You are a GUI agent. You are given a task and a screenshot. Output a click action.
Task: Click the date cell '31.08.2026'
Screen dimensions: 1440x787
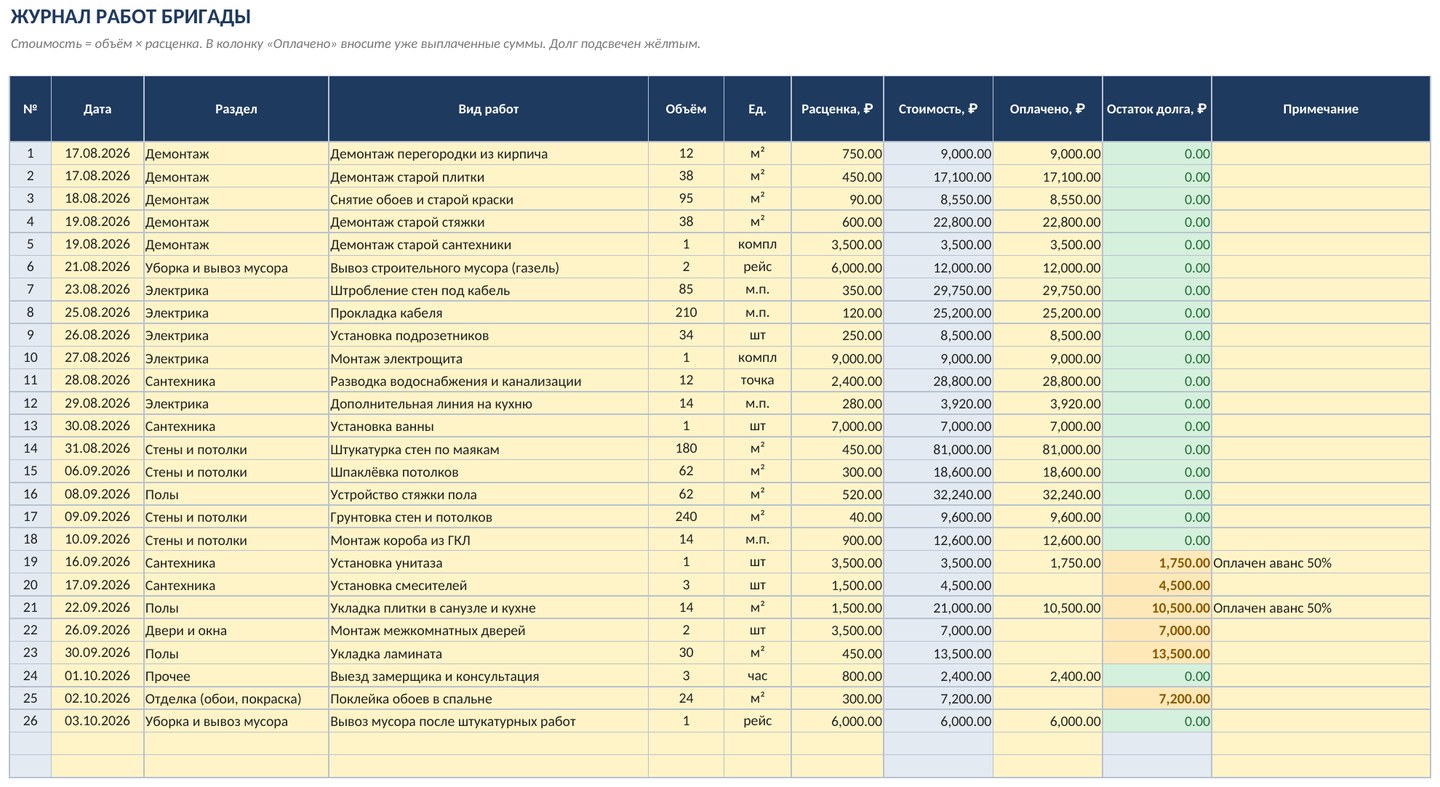click(97, 449)
